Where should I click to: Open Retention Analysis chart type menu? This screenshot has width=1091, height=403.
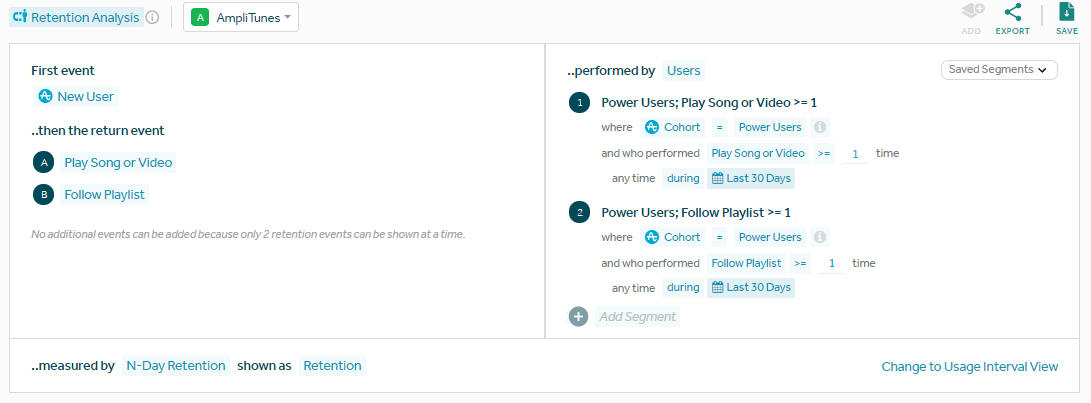tap(76, 17)
